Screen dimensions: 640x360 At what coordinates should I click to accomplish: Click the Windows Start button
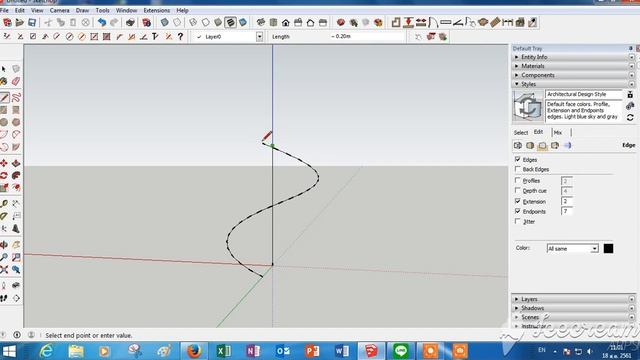pos(9,351)
